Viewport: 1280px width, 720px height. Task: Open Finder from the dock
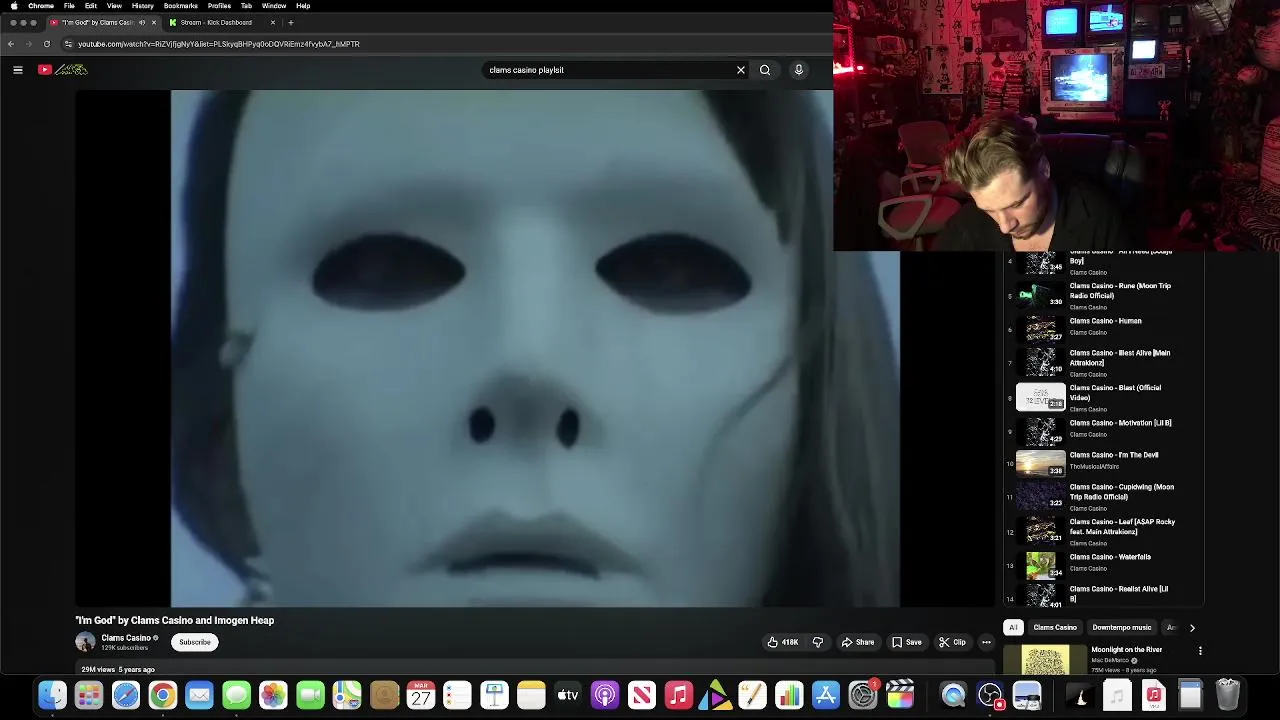(x=52, y=694)
